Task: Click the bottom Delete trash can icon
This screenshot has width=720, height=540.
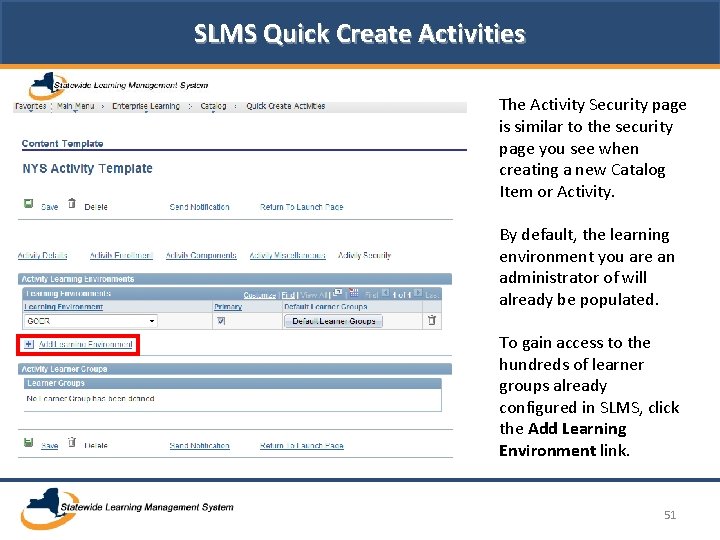Action: click(x=72, y=442)
